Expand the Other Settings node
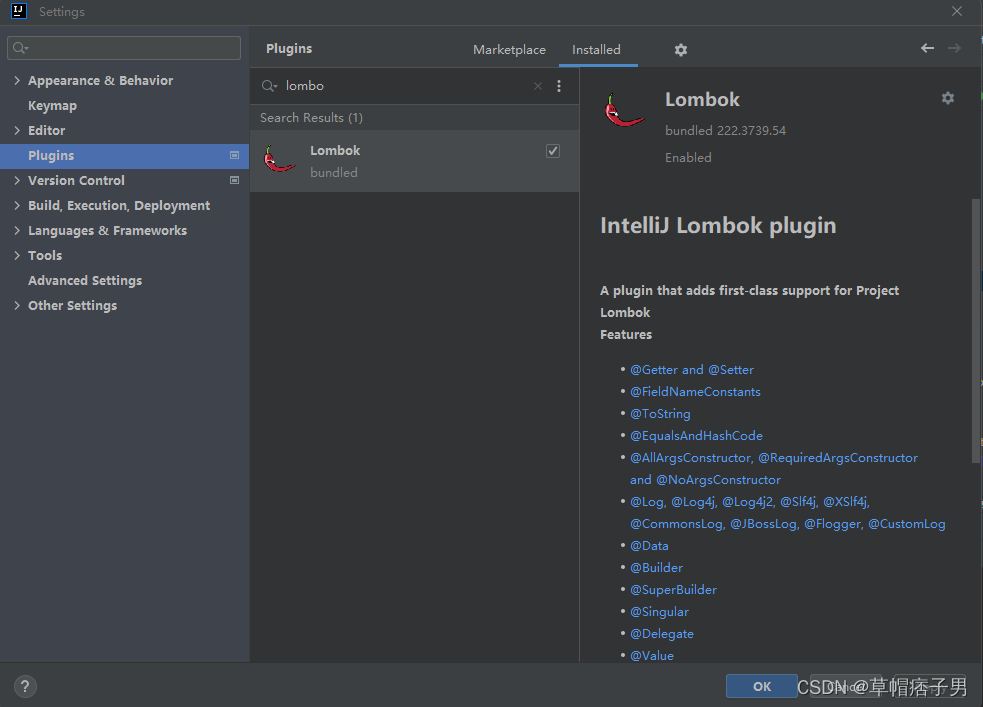The height and width of the screenshot is (707, 983). (17, 305)
